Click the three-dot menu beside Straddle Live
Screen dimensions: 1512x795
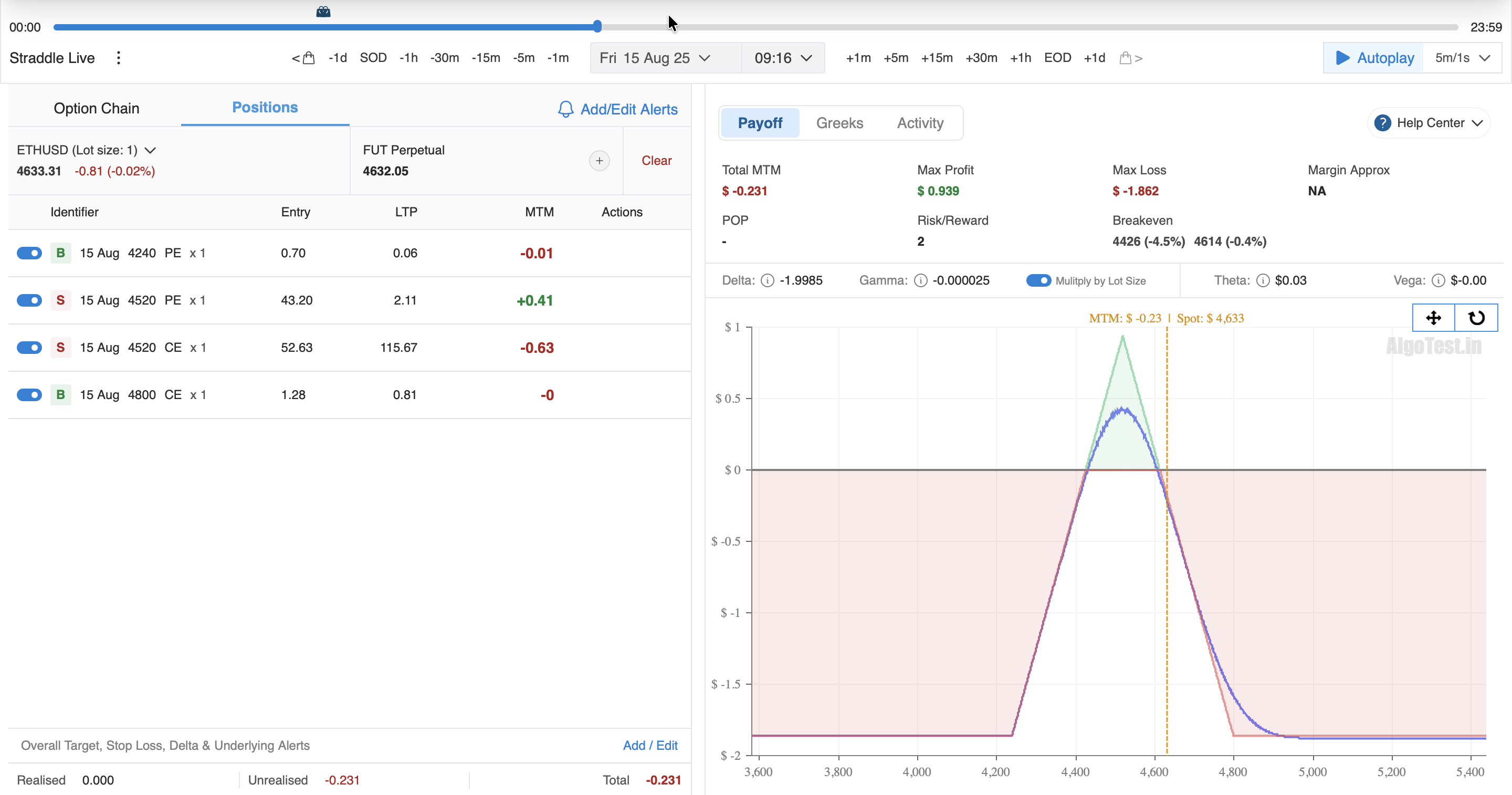pos(119,58)
